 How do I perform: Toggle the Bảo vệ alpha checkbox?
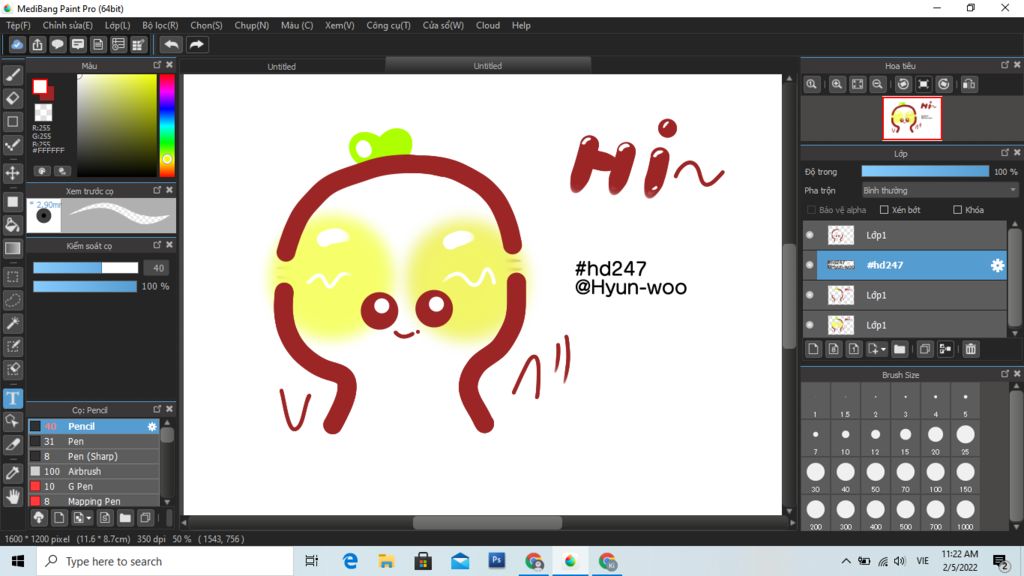(x=811, y=210)
